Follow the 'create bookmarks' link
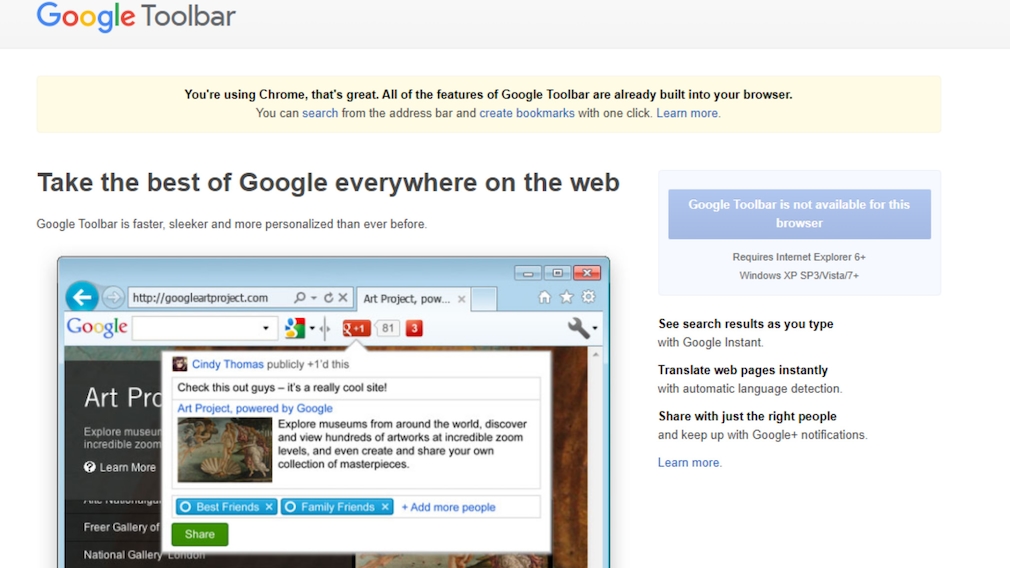 point(527,113)
